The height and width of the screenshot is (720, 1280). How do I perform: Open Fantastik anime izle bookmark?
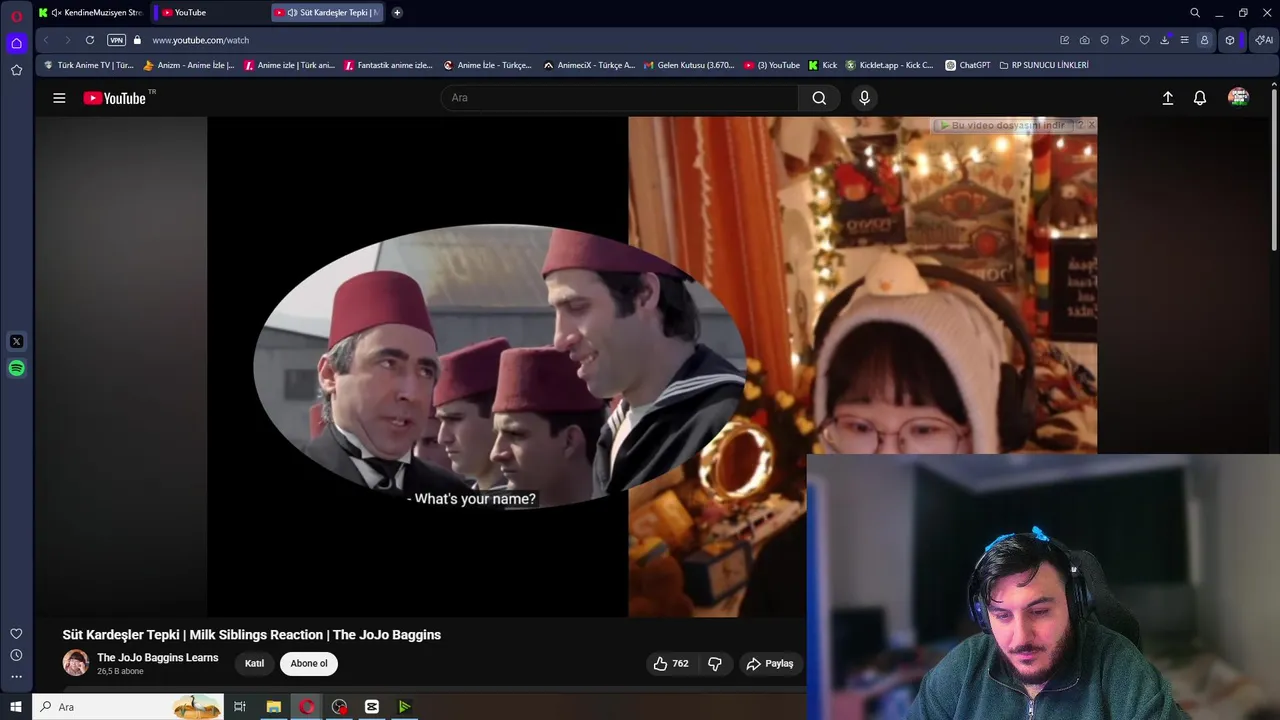(388, 65)
